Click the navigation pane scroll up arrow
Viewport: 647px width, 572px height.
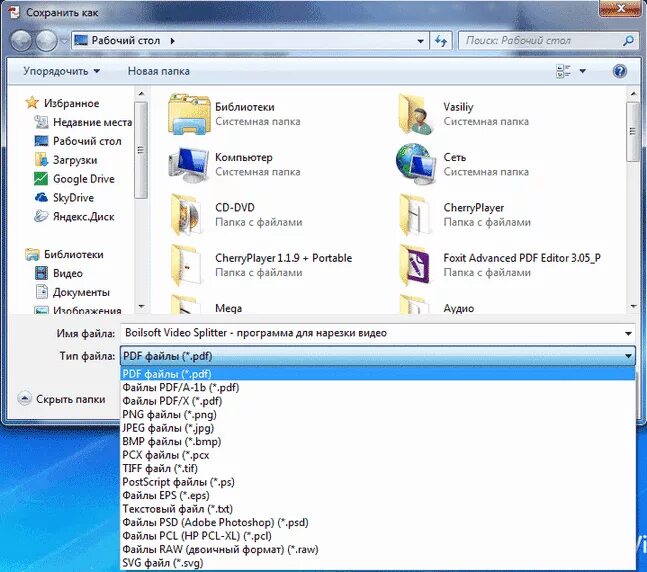click(141, 94)
